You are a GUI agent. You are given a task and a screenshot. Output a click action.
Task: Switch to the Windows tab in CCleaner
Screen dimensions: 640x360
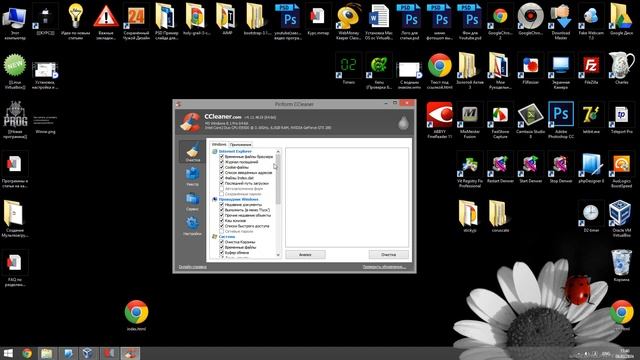tap(219, 144)
